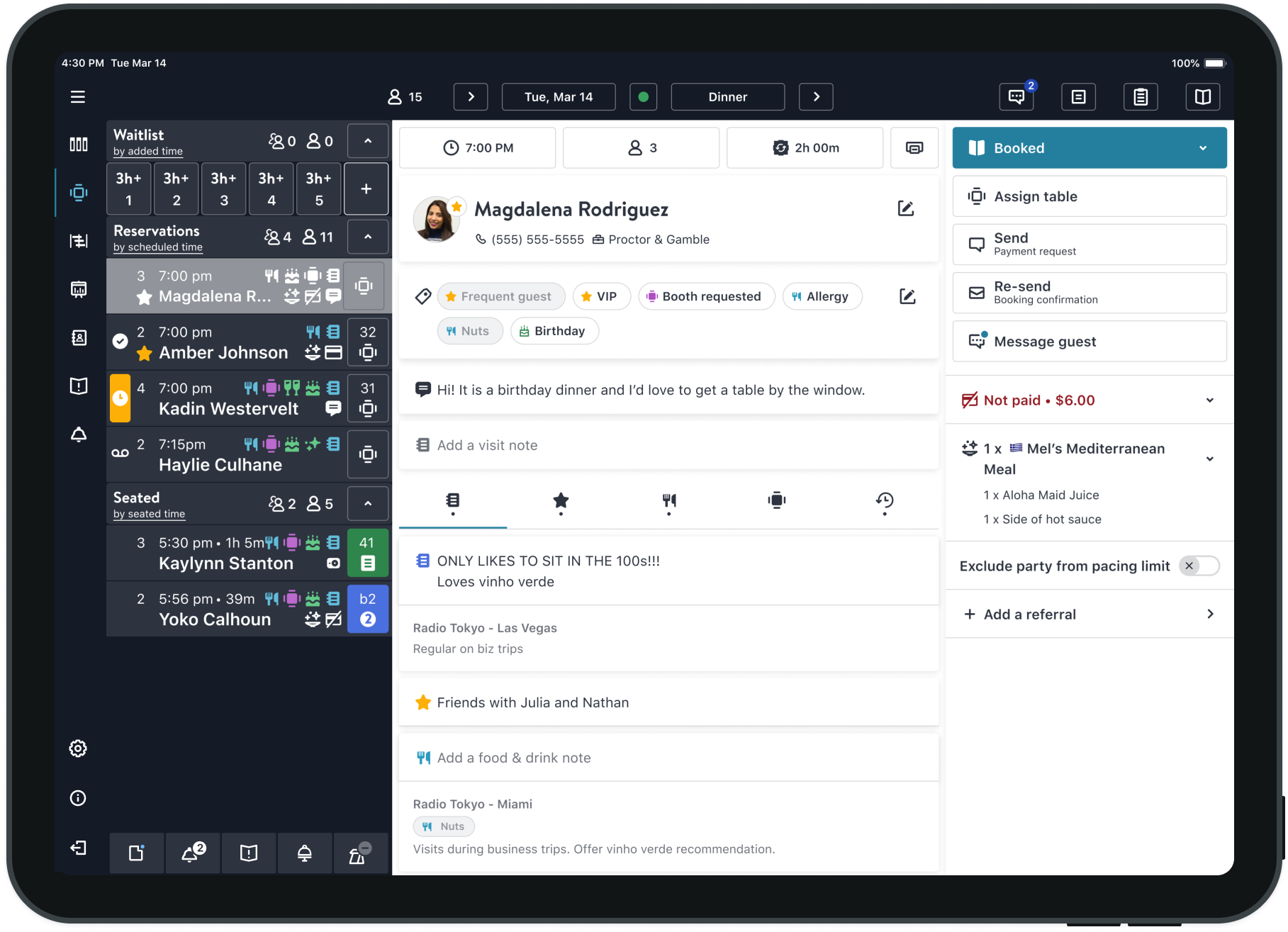Open the visit history tab
Screen dimensions: 1288x932
tap(884, 502)
